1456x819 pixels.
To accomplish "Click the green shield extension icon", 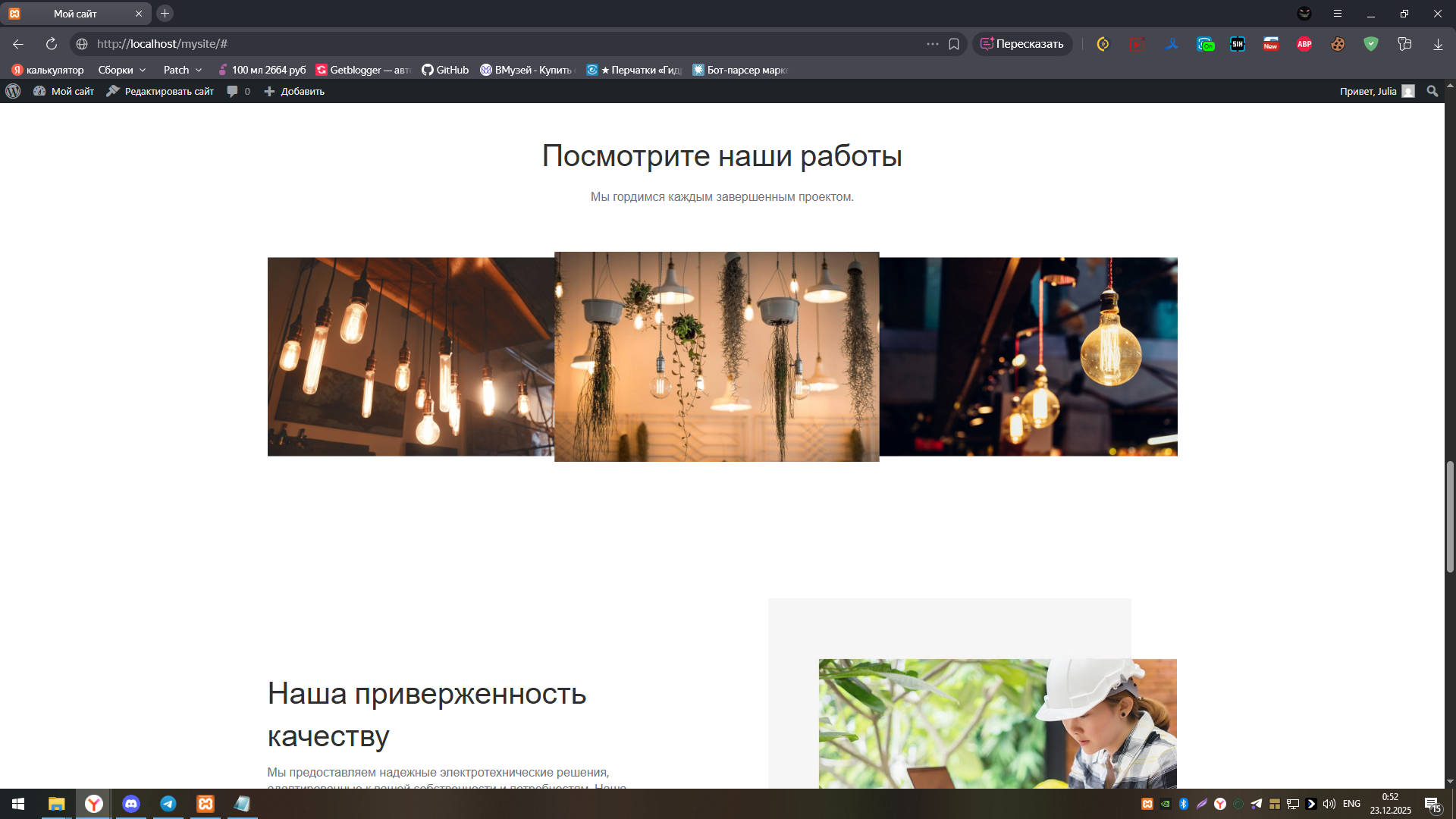I will click(1370, 44).
